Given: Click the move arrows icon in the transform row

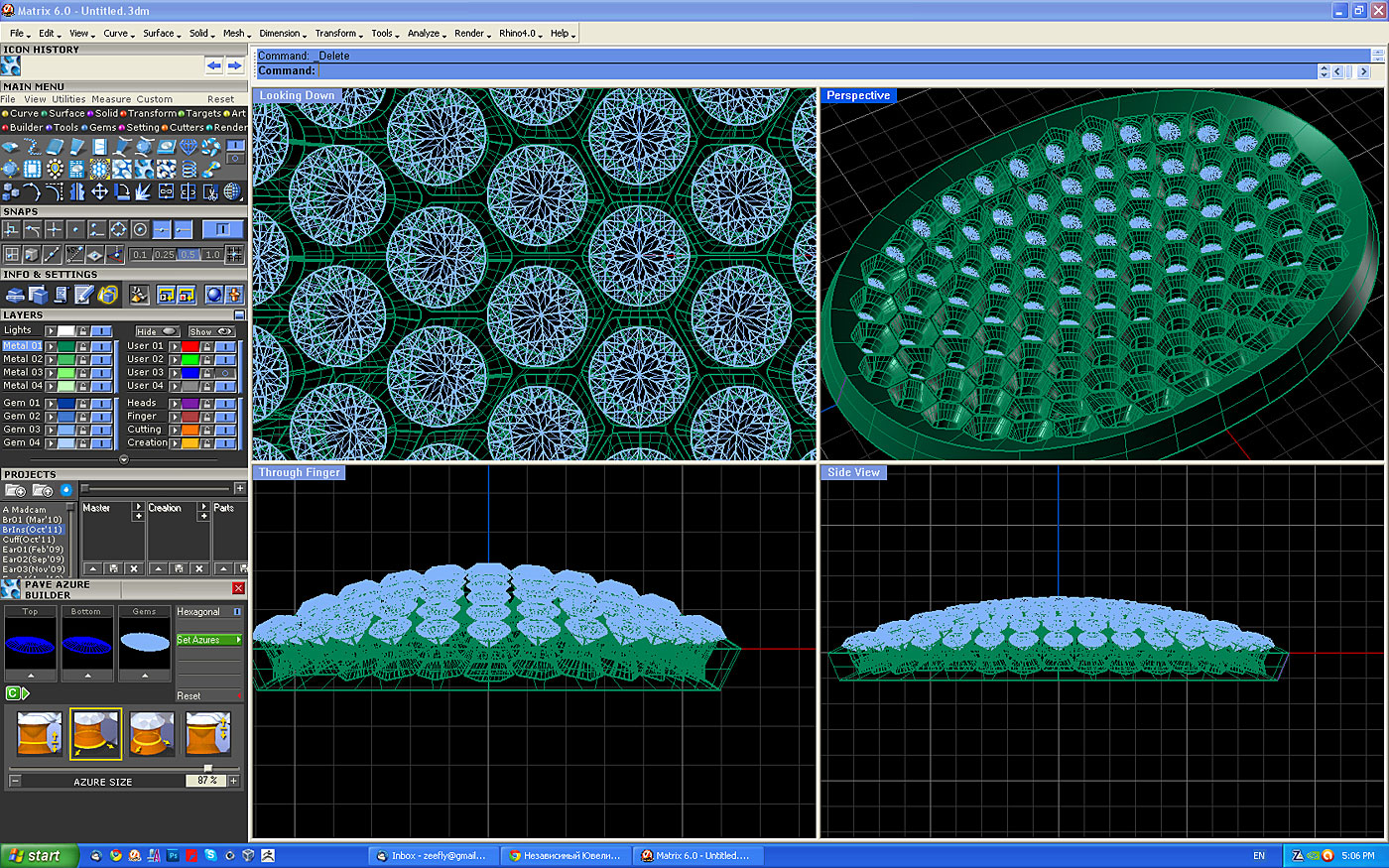Looking at the screenshot, I should (99, 191).
